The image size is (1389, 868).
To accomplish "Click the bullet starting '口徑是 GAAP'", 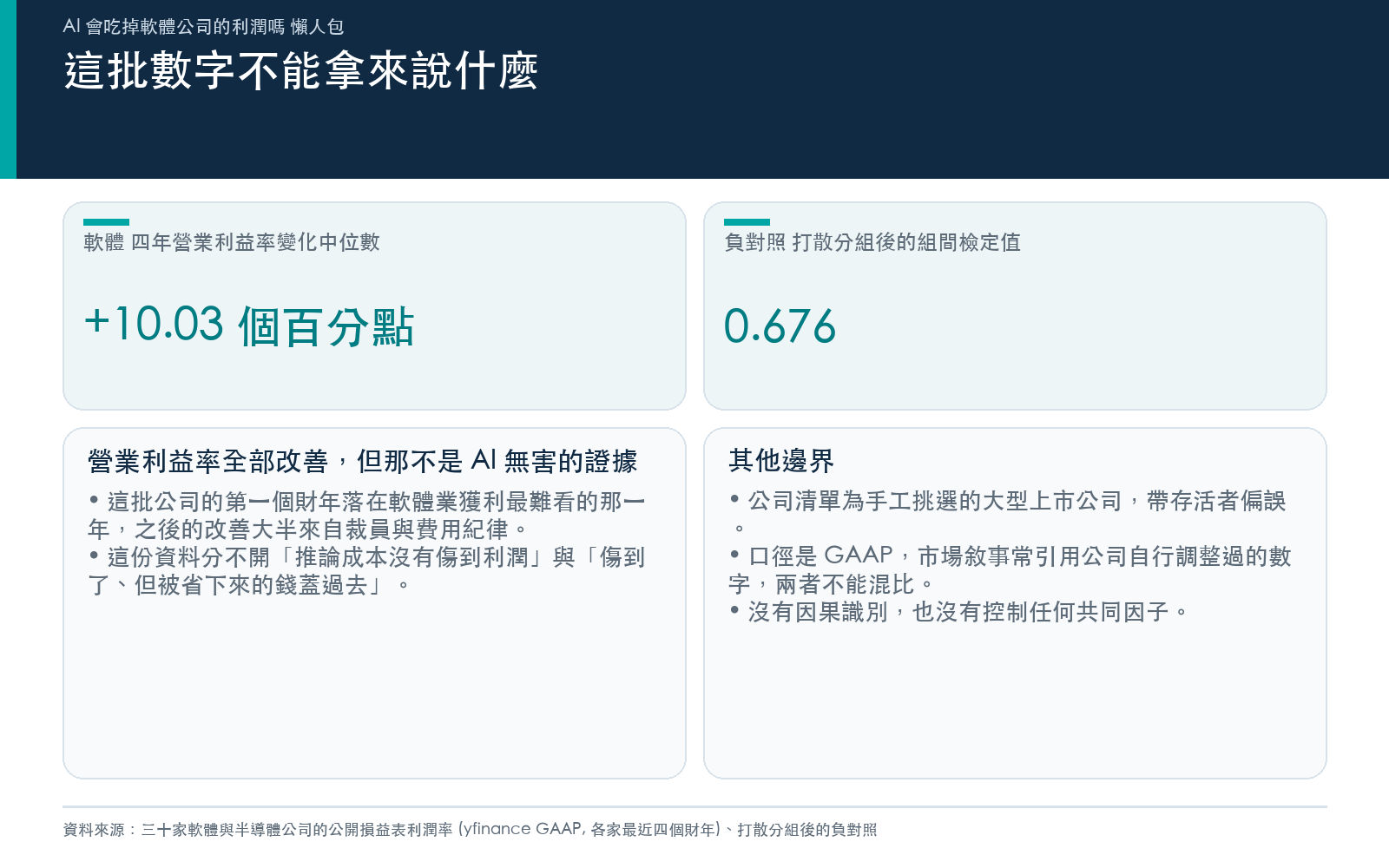I will [x=1010, y=569].
